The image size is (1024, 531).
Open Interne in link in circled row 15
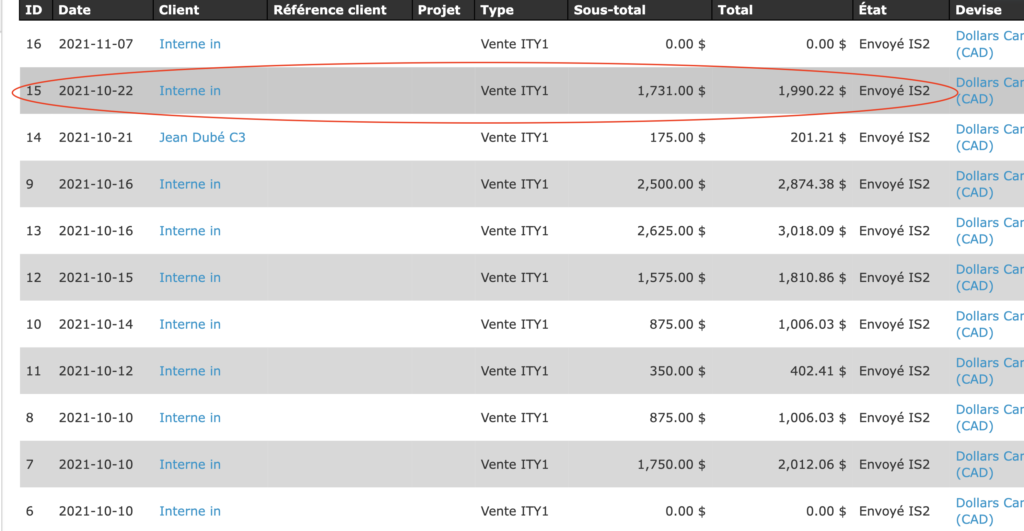pyautogui.click(x=190, y=91)
